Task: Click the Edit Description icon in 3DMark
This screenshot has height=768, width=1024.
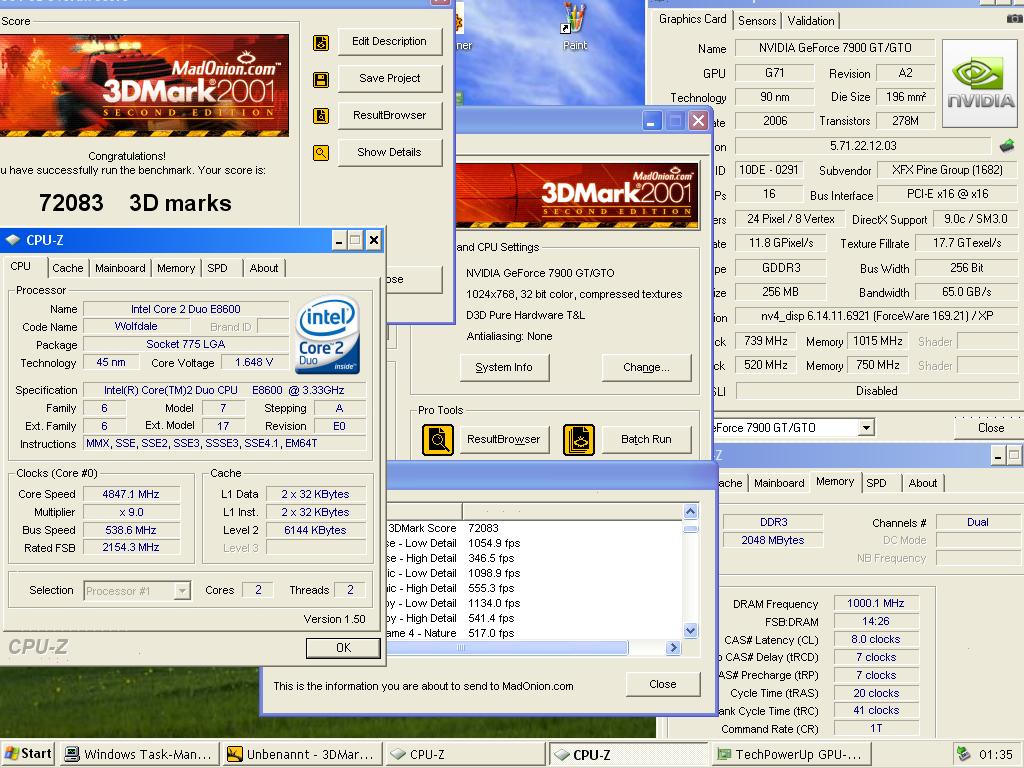Action: [321, 43]
